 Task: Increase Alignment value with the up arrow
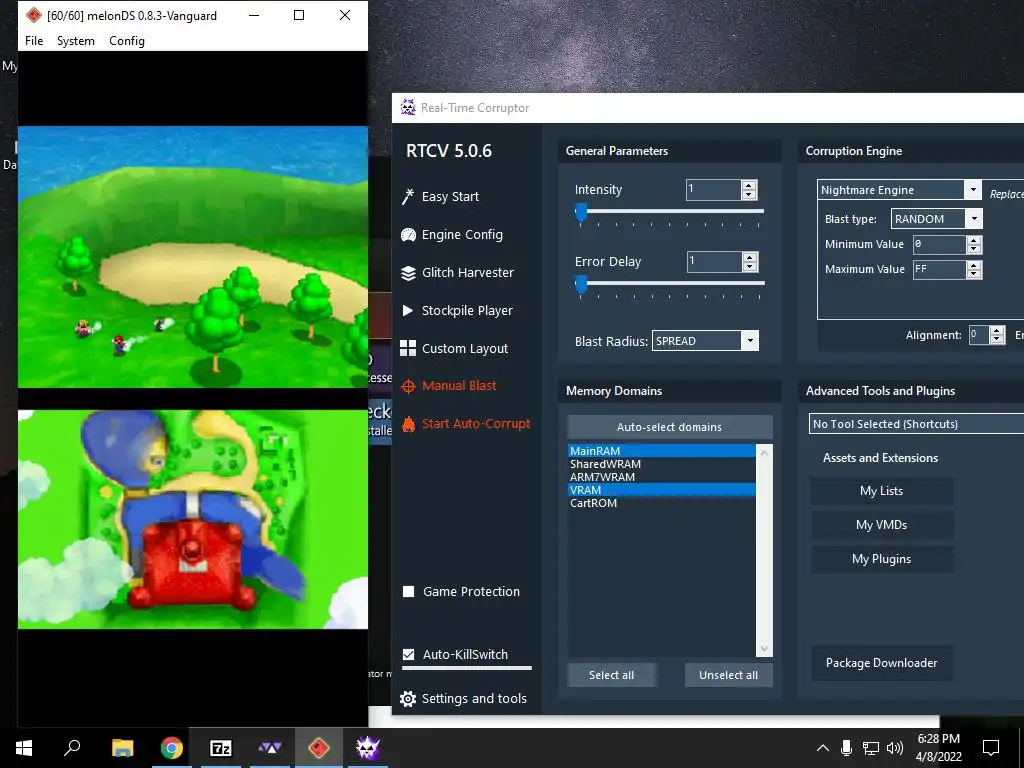997,331
